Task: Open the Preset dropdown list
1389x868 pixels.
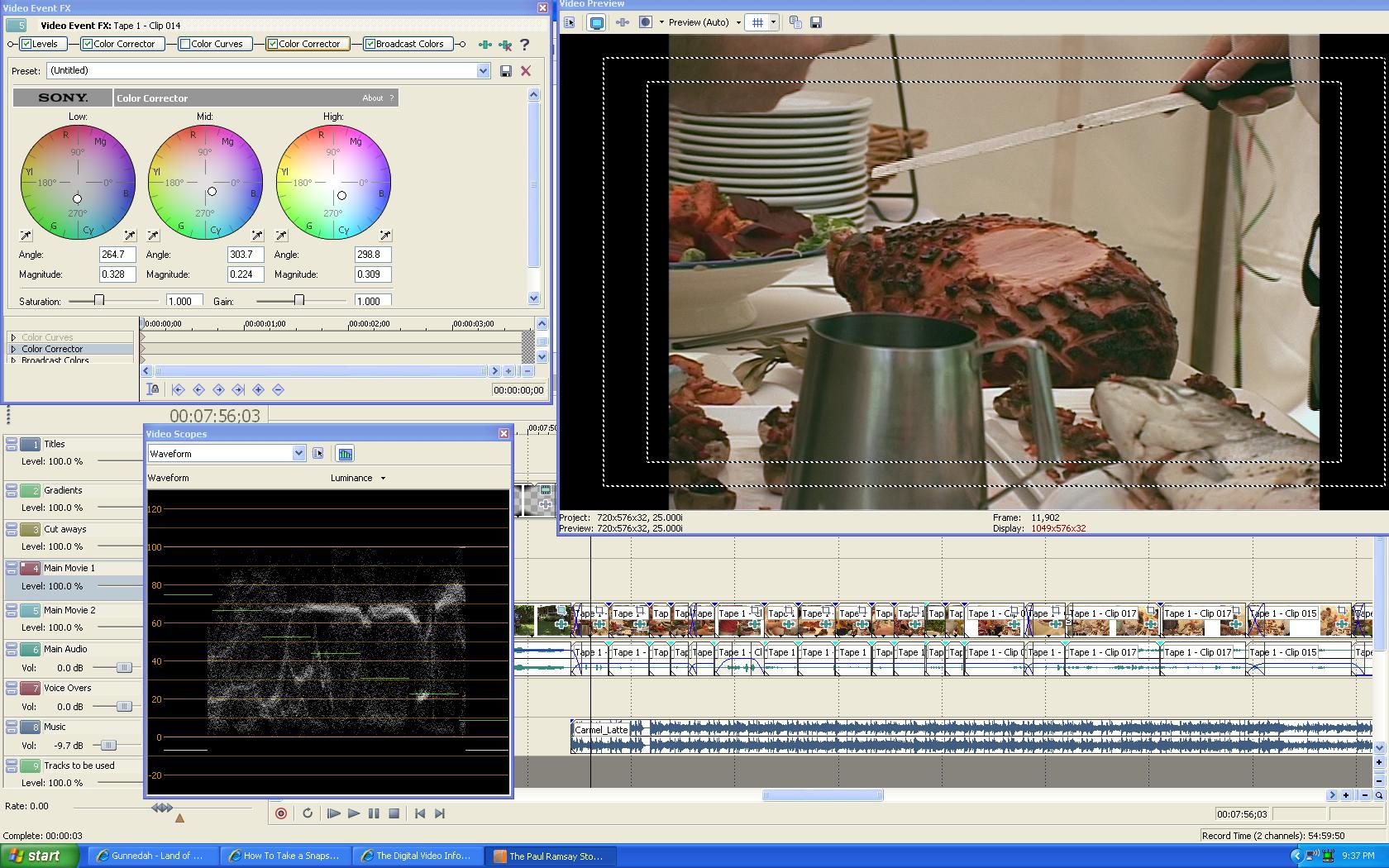Action: (484, 71)
